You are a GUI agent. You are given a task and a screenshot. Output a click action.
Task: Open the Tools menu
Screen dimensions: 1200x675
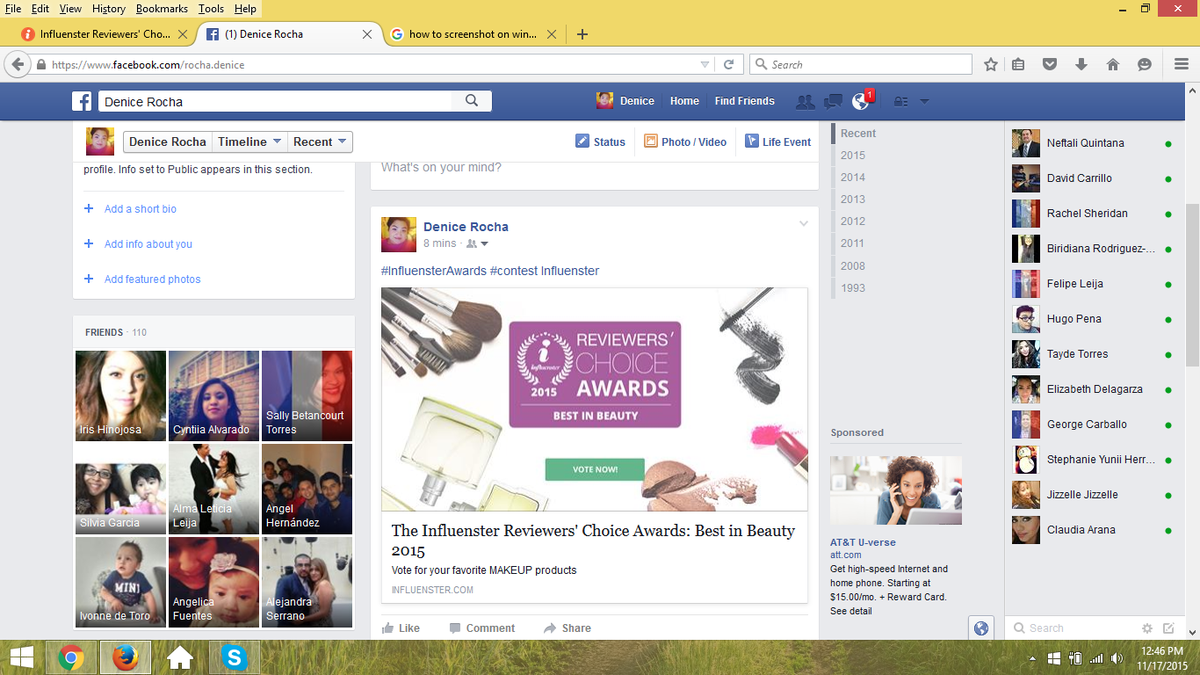coord(211,9)
